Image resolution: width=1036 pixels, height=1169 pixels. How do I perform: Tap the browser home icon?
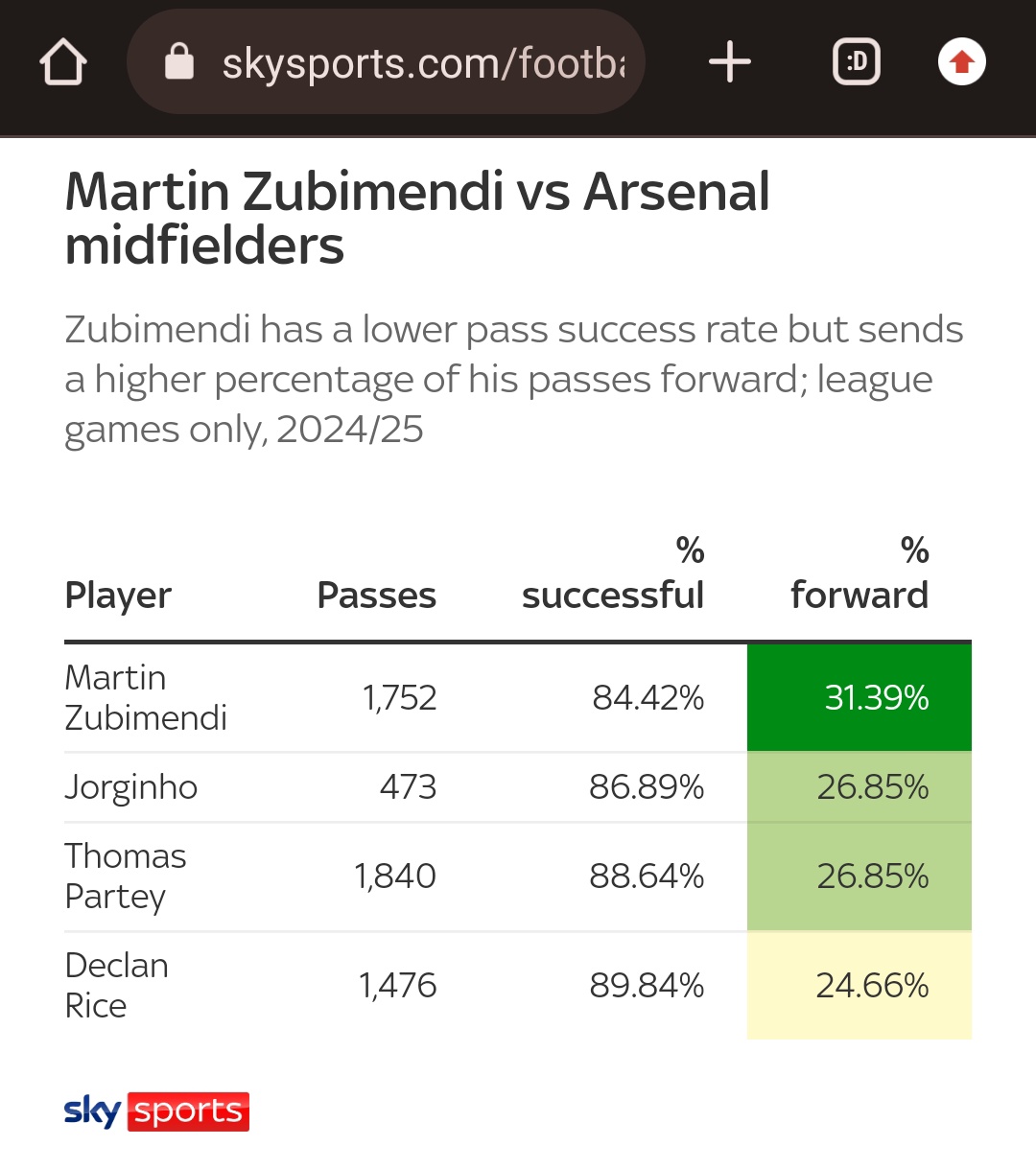63,63
